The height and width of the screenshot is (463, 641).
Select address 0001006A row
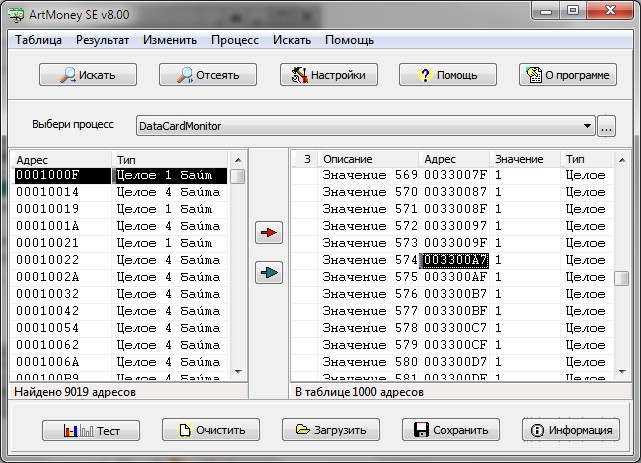pyautogui.click(x=121, y=362)
